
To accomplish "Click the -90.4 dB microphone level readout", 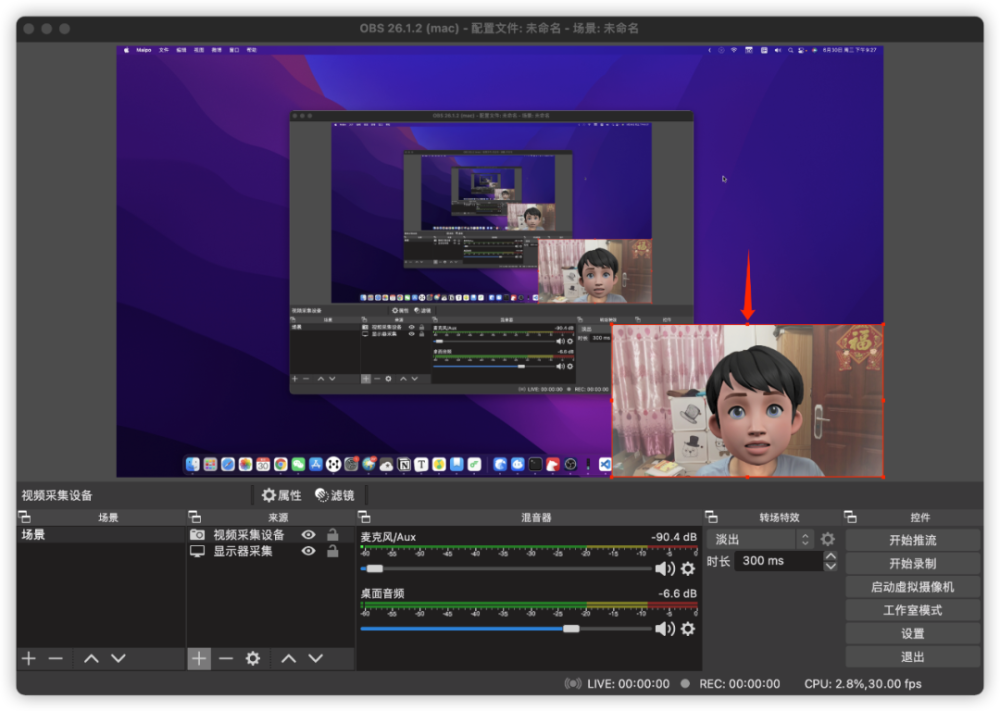I will click(674, 537).
